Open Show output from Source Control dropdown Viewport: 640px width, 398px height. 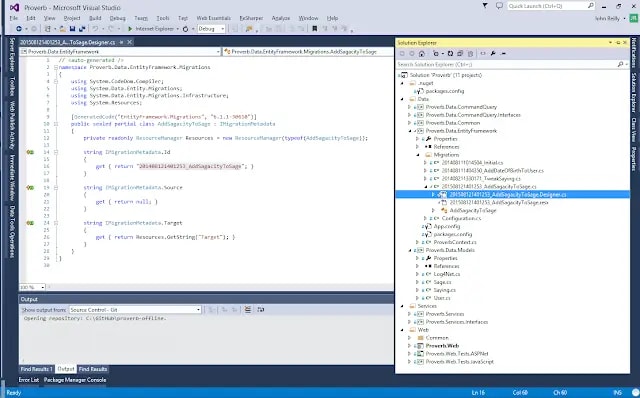click(135, 310)
